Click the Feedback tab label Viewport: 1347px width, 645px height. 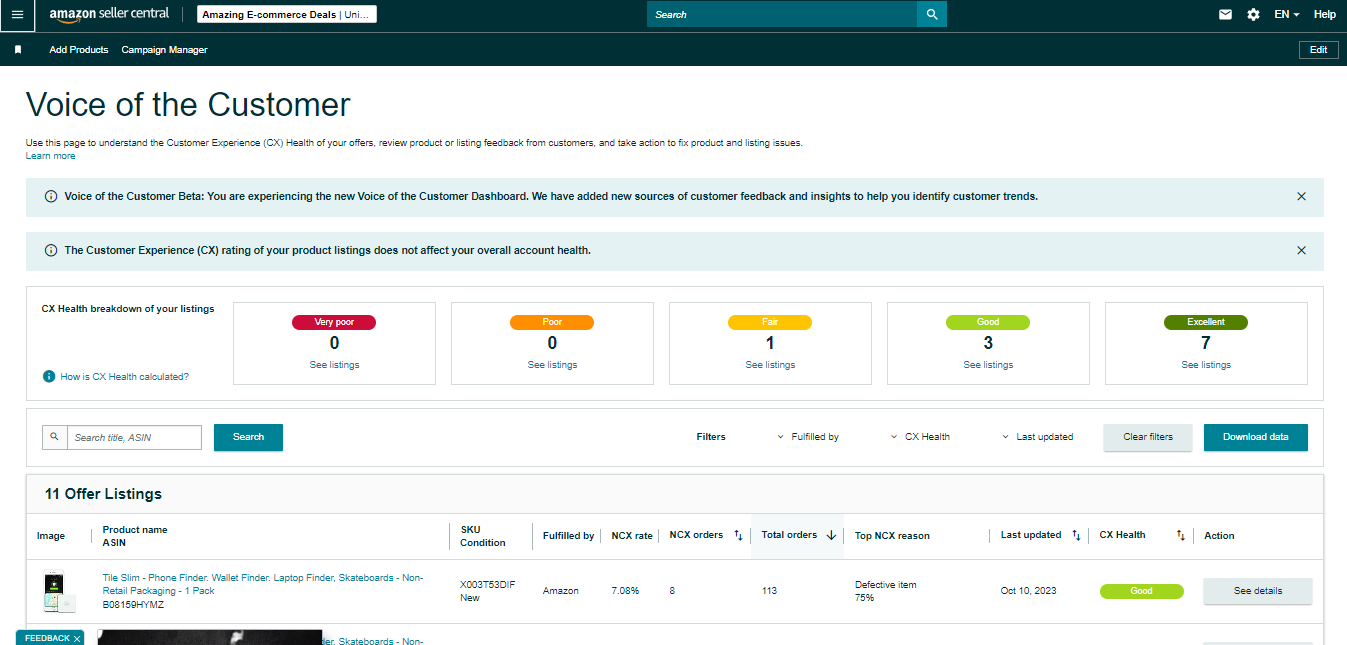(x=46, y=638)
